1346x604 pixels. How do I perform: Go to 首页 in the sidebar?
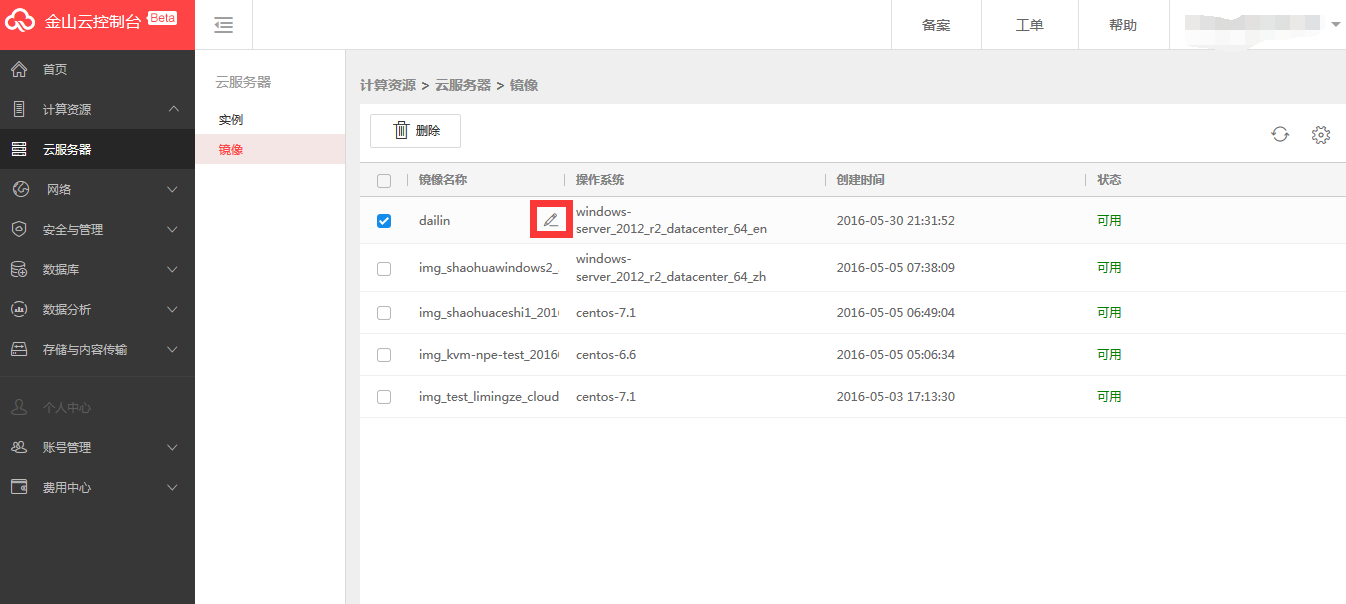point(55,69)
